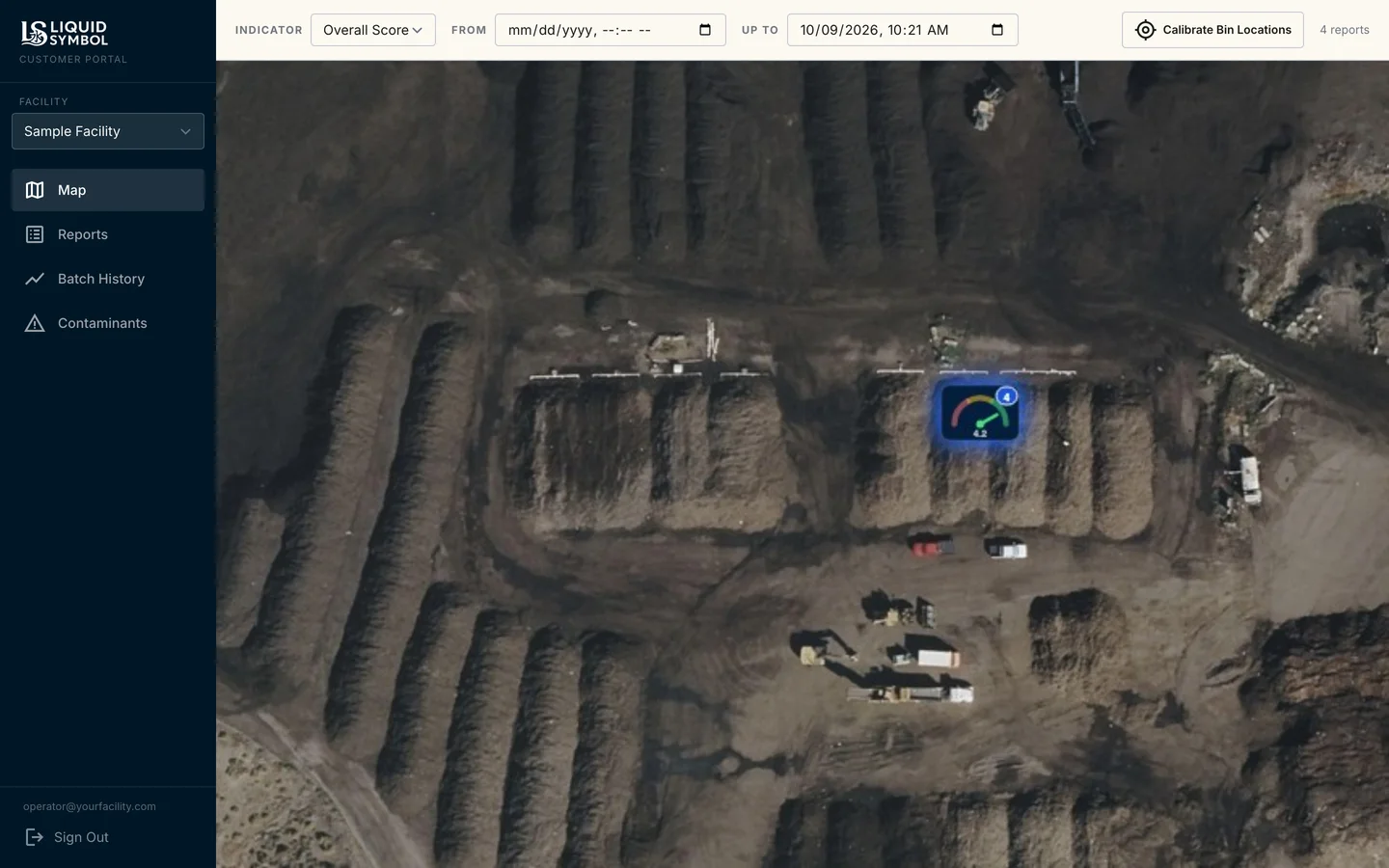Image resolution: width=1389 pixels, height=868 pixels.
Task: Click the Map icon in sidebar
Action: [35, 190]
